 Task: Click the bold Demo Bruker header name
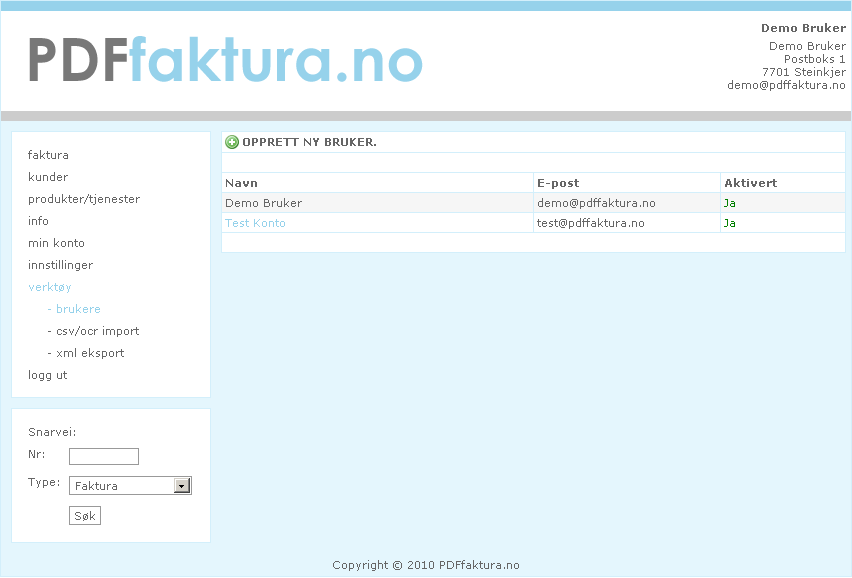tap(803, 28)
